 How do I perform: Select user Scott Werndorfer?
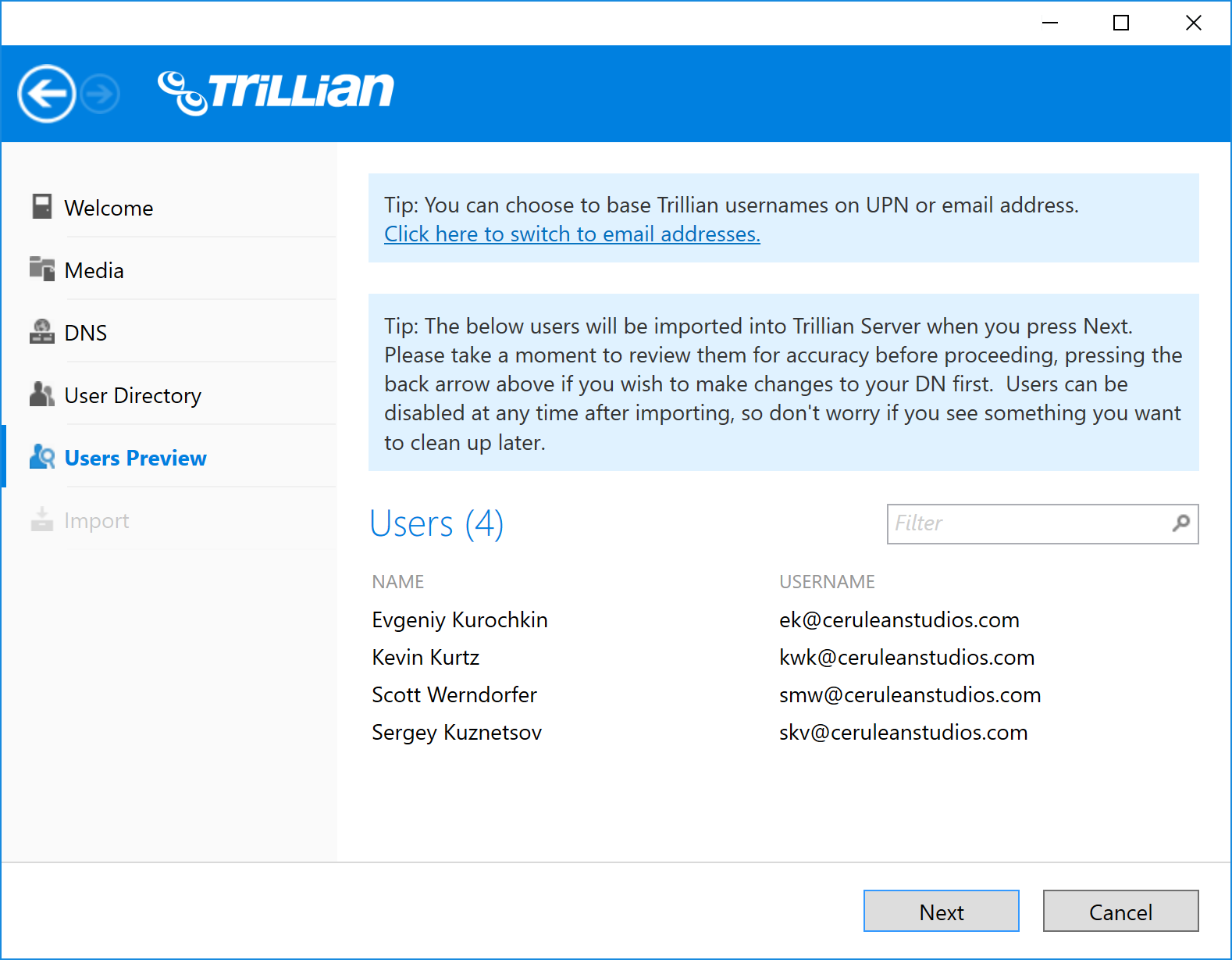[x=454, y=694]
